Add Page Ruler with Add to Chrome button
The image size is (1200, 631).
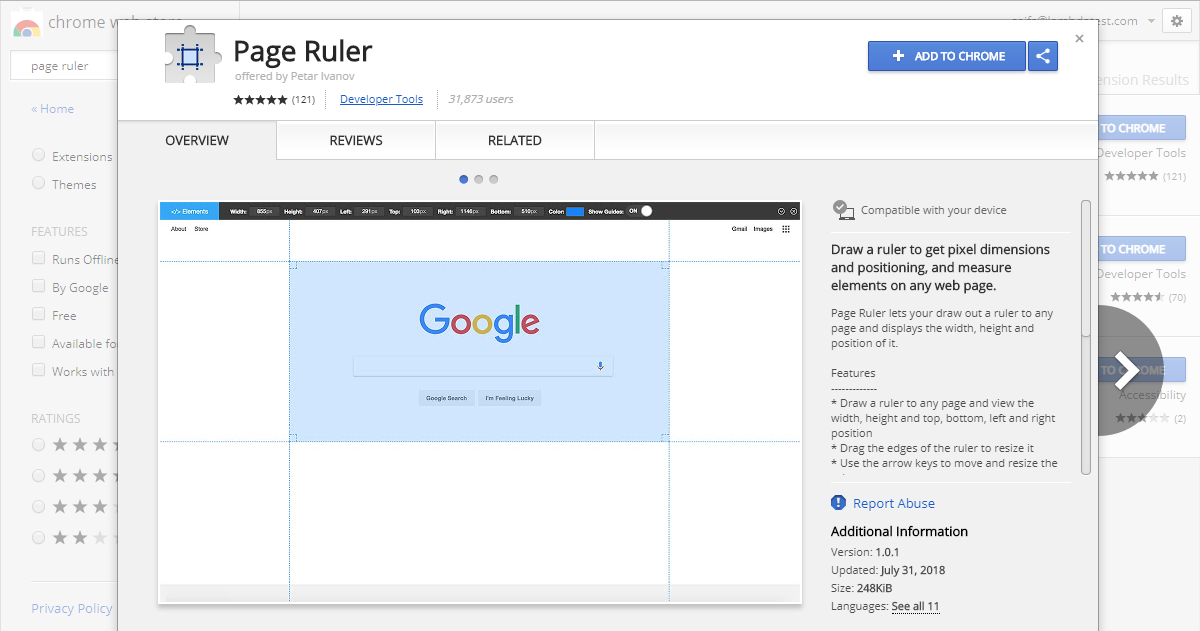pyautogui.click(x=947, y=56)
